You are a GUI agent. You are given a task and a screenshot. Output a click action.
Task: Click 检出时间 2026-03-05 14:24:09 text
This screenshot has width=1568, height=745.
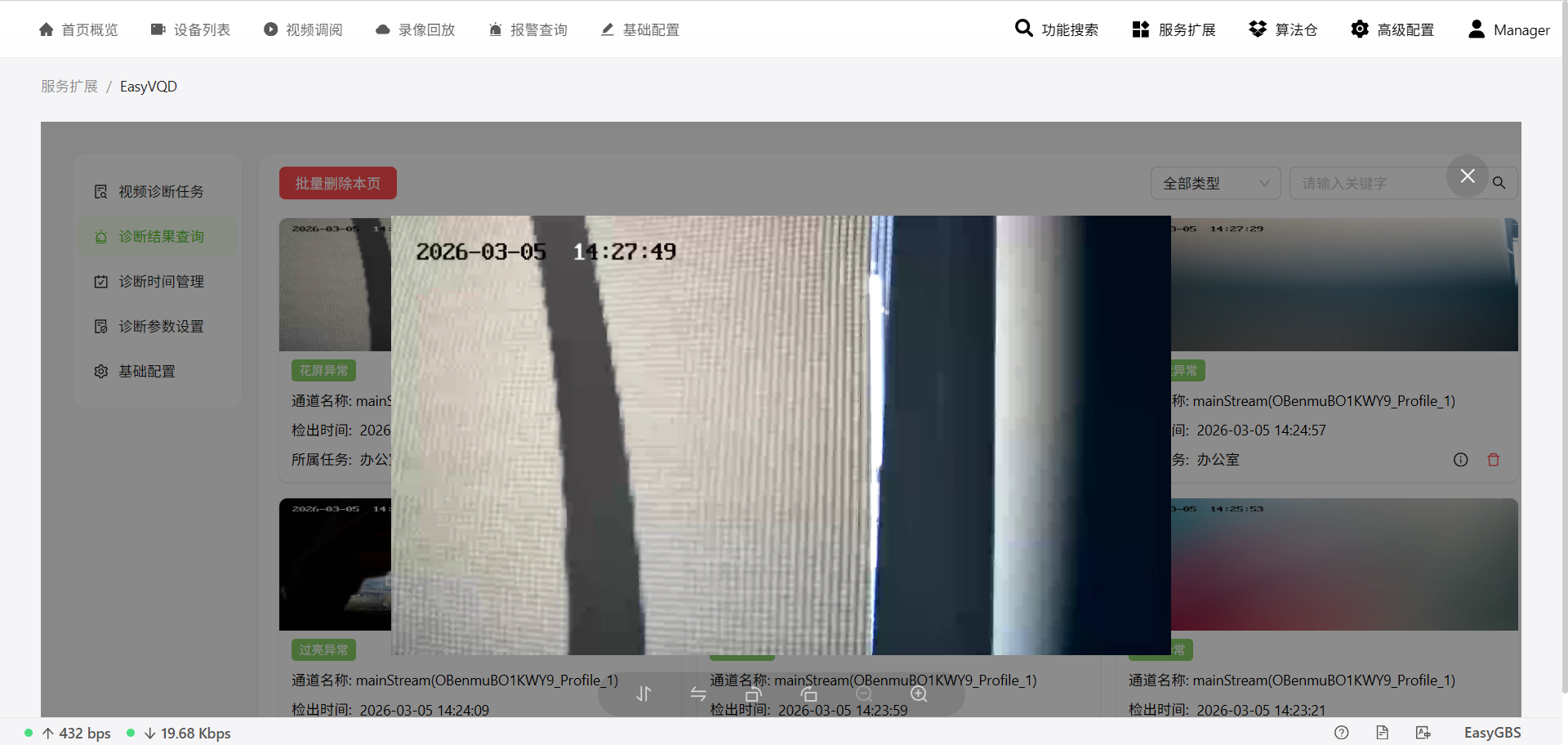pos(390,710)
